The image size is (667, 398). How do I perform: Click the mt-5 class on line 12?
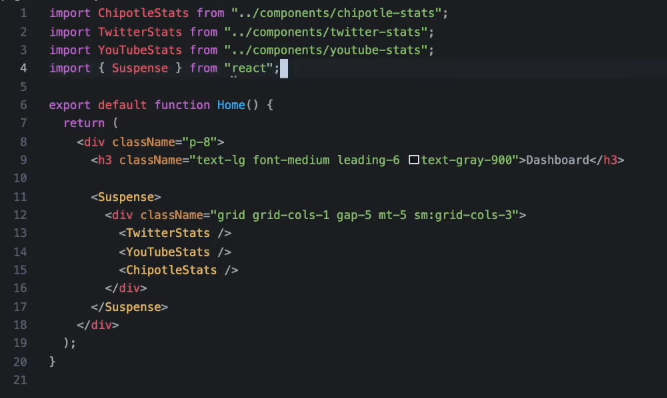pyautogui.click(x=393, y=215)
